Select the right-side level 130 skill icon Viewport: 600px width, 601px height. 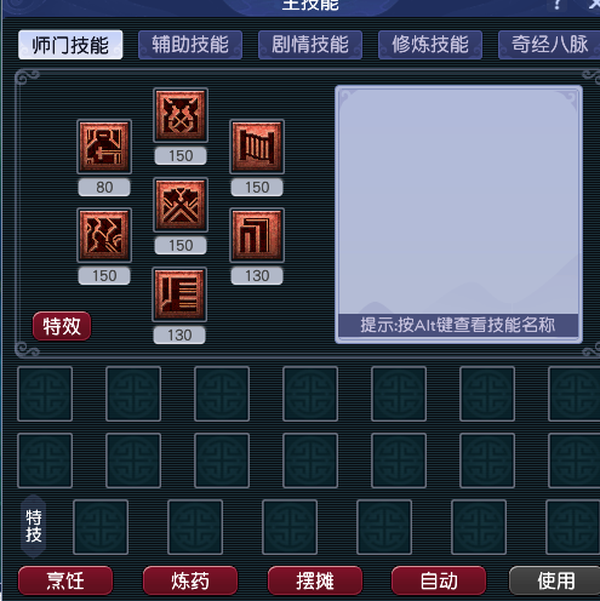pyautogui.click(x=257, y=235)
